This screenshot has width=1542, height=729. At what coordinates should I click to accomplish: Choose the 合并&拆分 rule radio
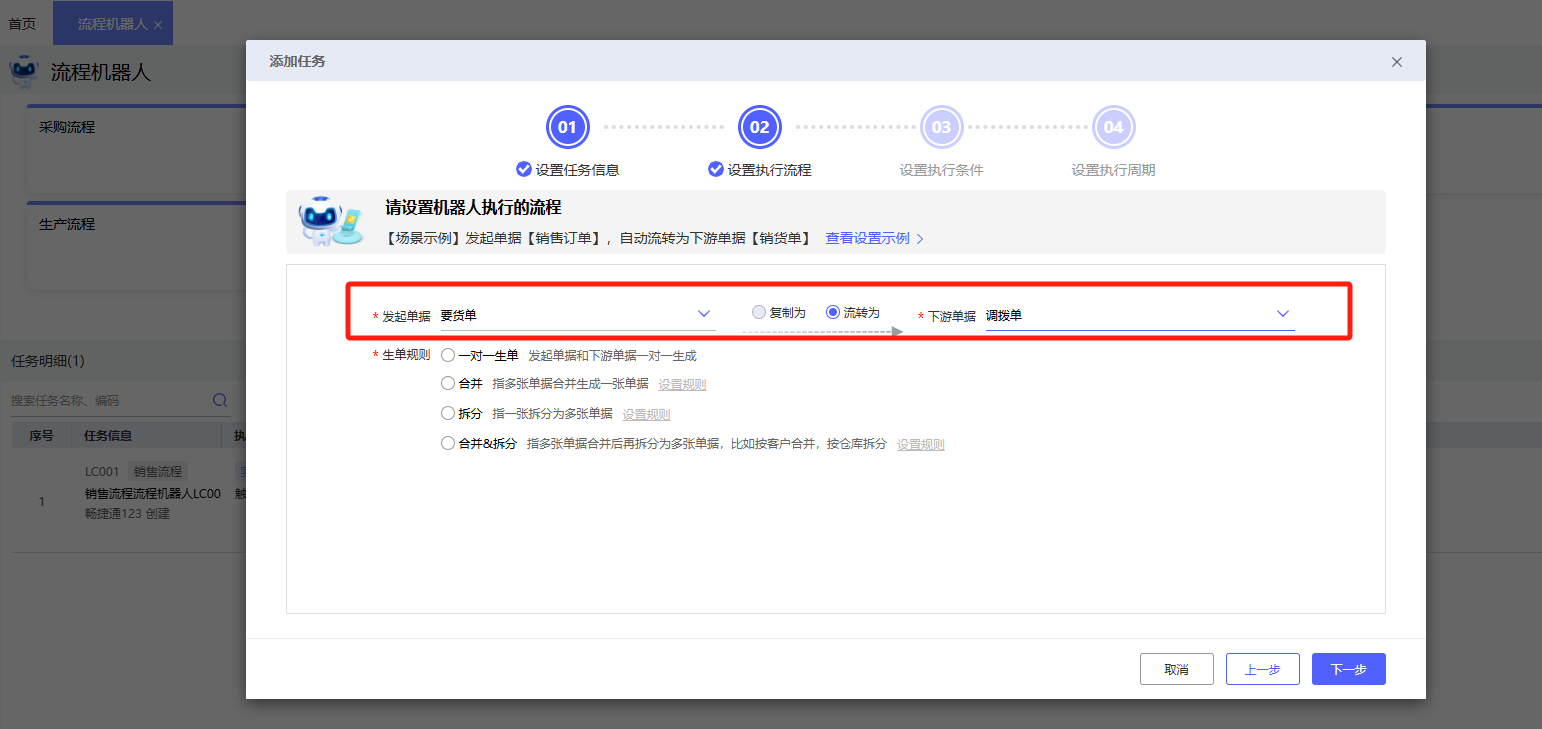[x=448, y=443]
